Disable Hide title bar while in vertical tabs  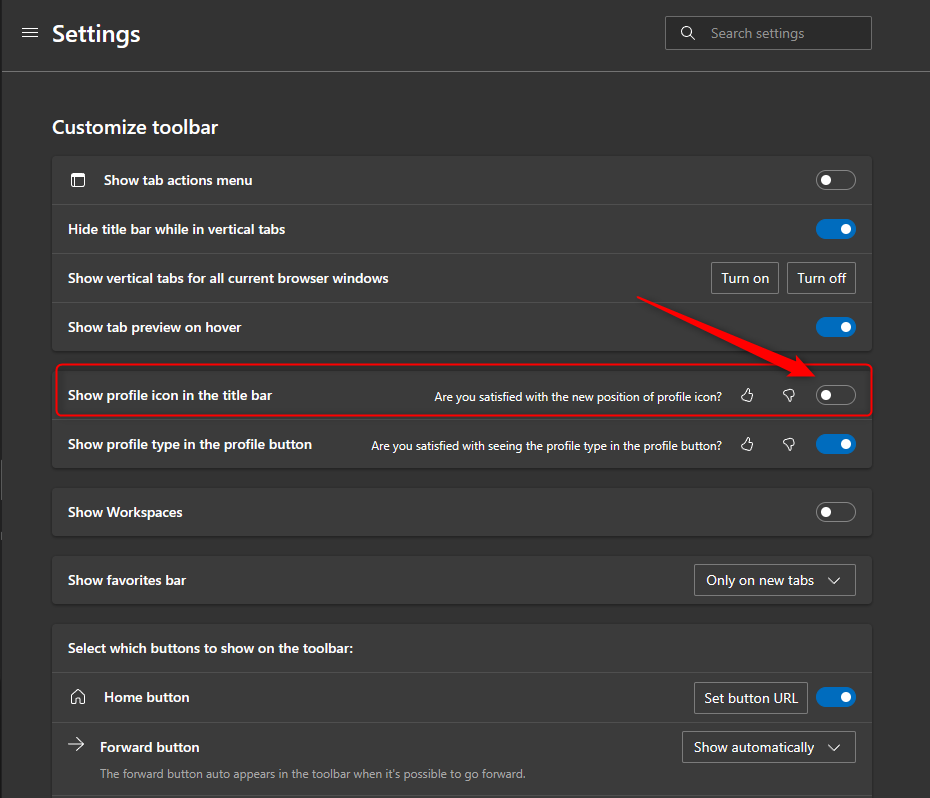click(835, 229)
